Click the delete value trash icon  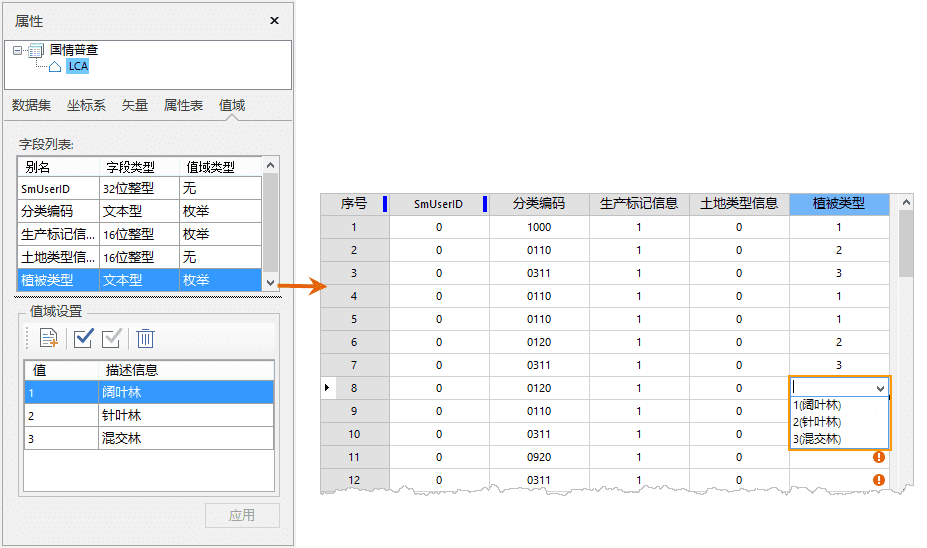(145, 338)
